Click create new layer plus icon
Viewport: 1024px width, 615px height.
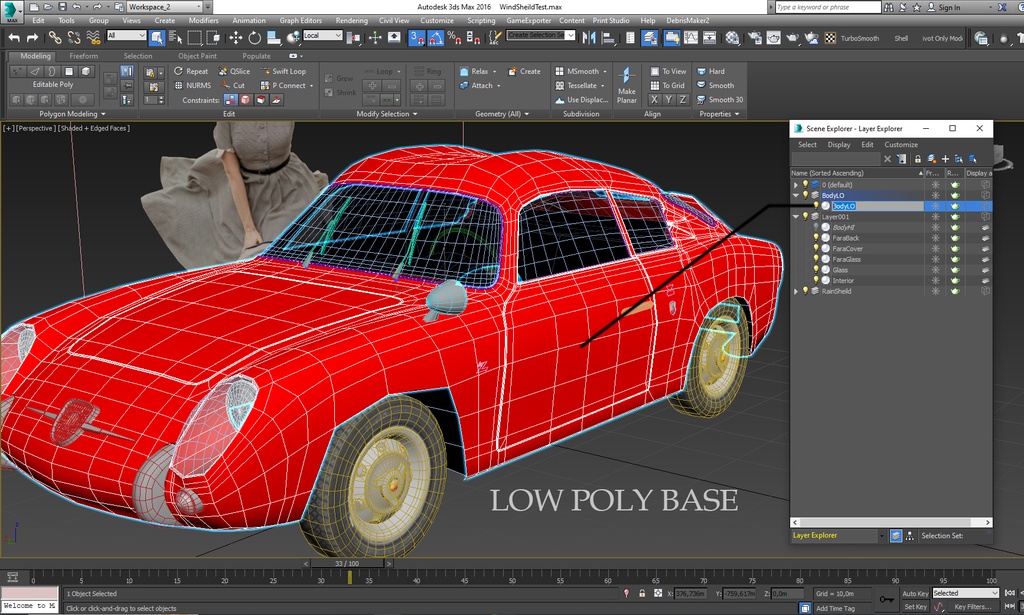coord(945,159)
